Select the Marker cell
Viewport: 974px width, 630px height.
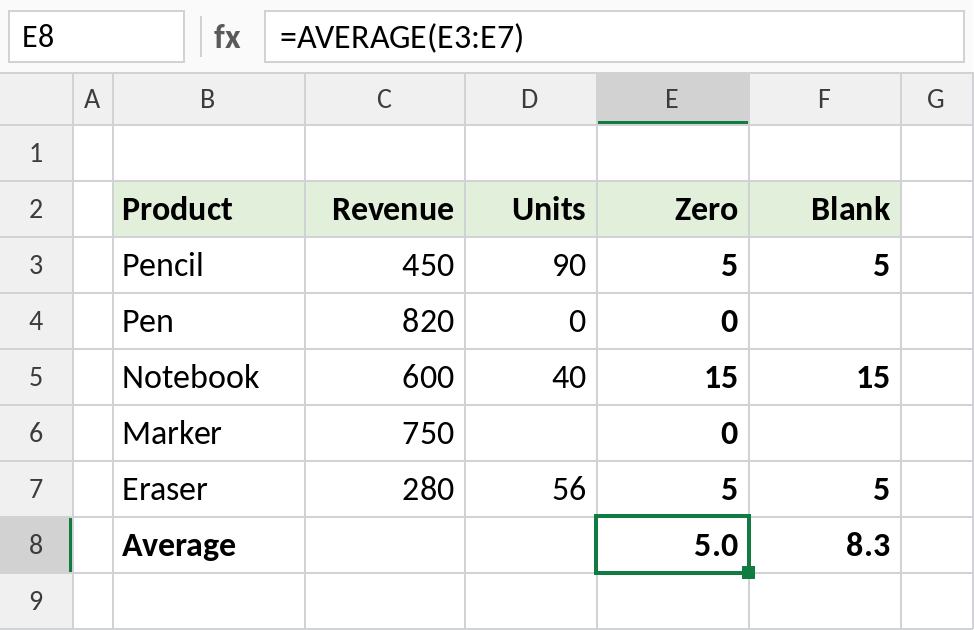(209, 432)
